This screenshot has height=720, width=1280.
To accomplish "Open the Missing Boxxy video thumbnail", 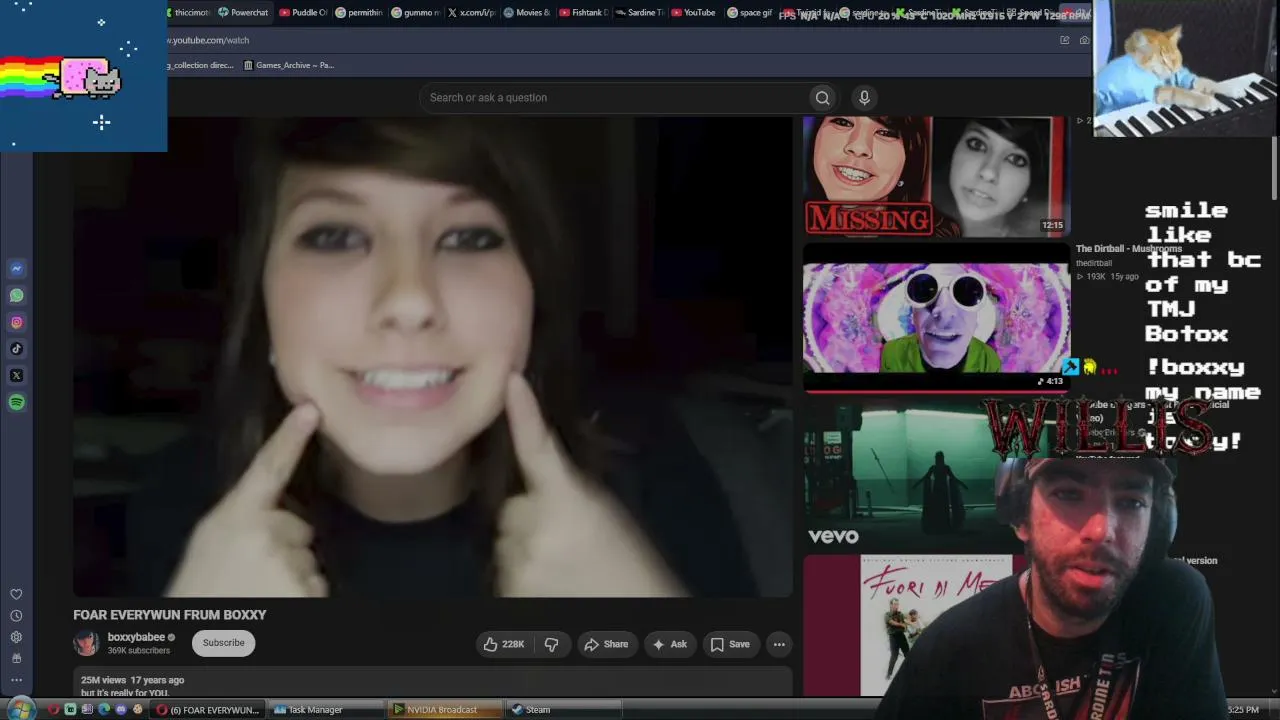I will (936, 176).
